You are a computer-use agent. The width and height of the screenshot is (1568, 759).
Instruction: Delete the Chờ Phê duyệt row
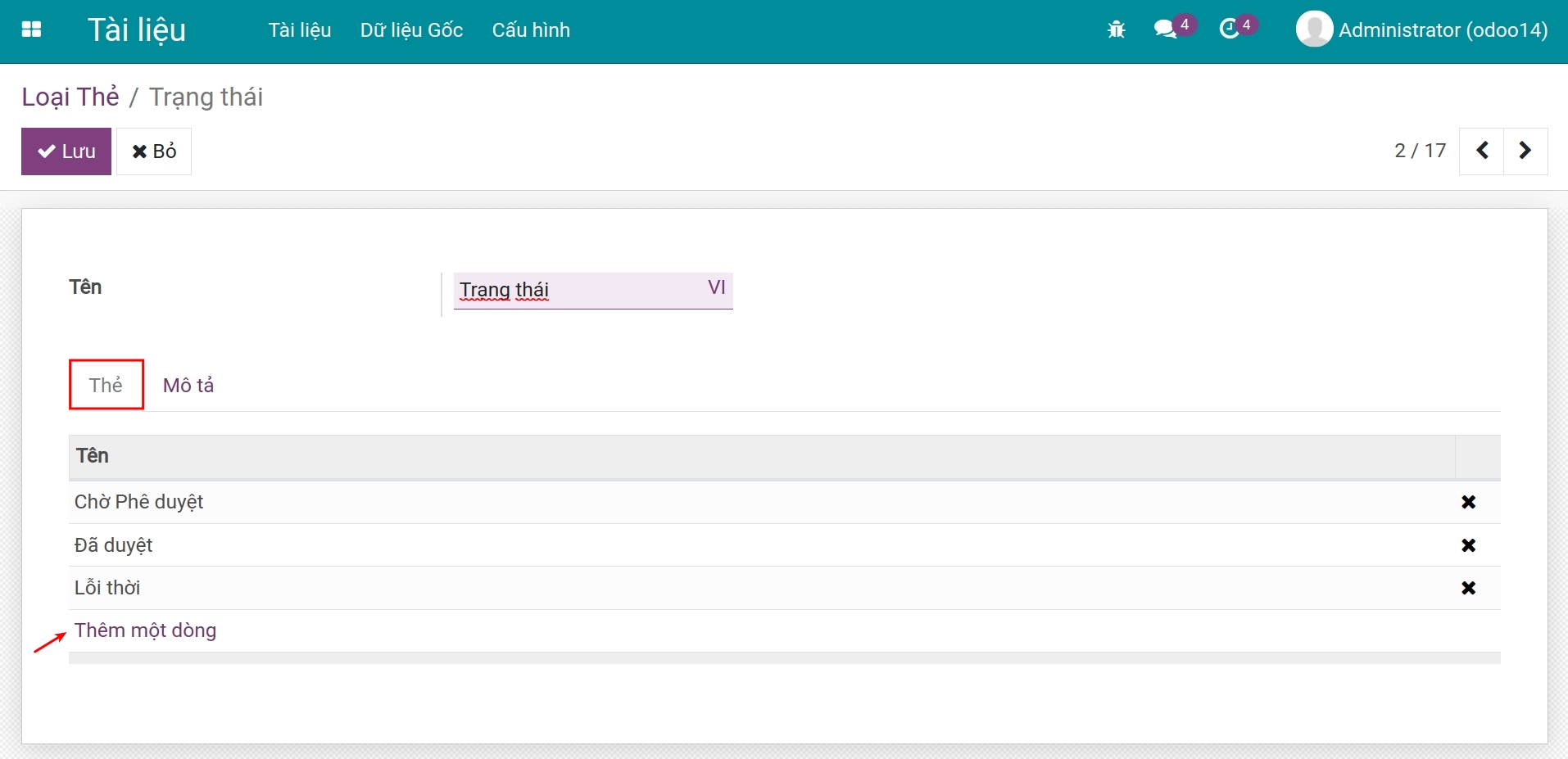pos(1469,502)
